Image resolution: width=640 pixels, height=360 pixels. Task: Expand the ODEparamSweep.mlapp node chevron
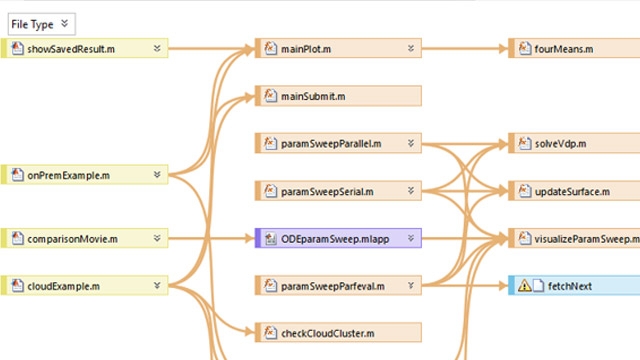[x=411, y=238]
